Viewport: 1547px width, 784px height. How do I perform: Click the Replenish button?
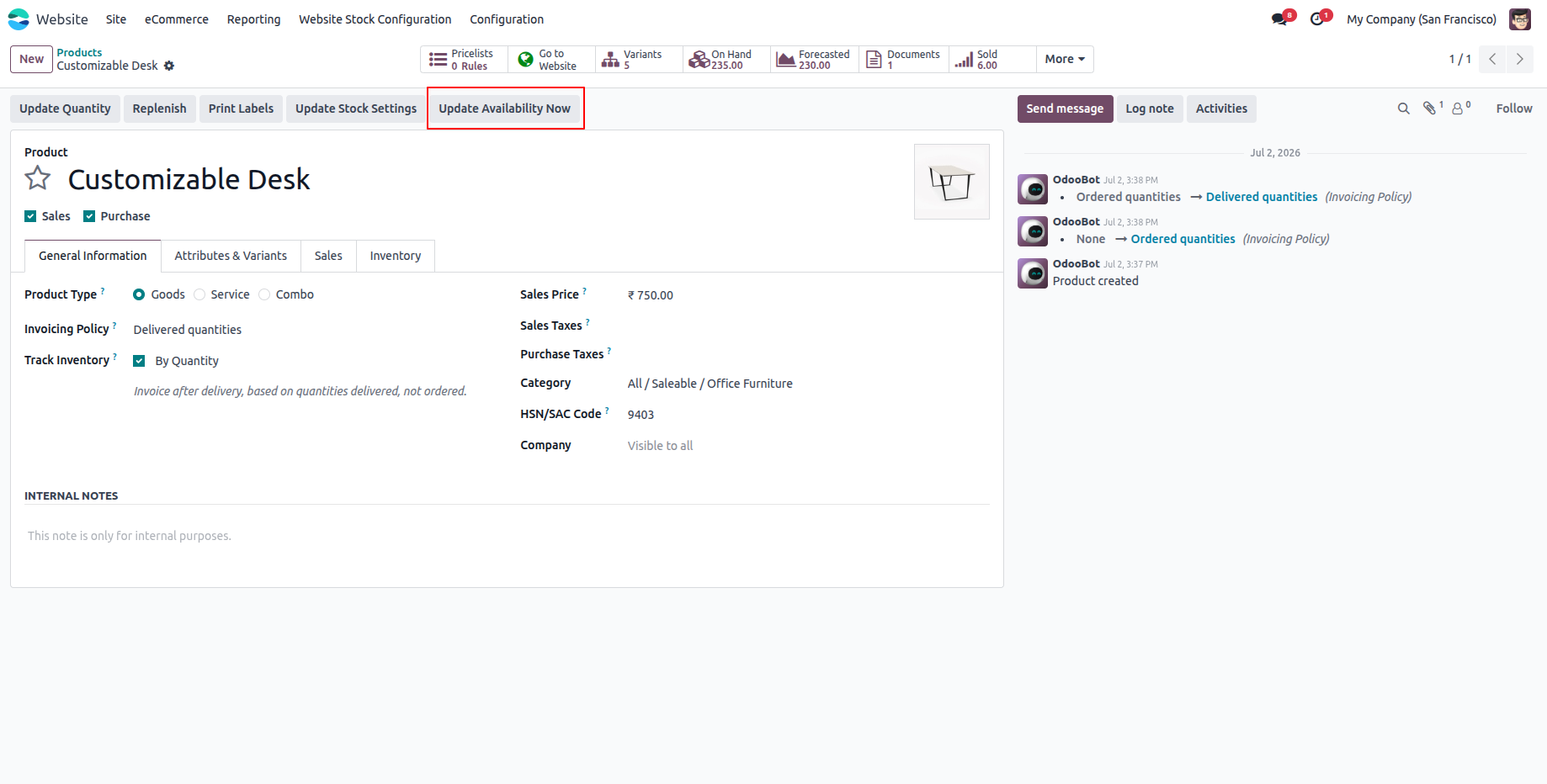coord(159,109)
